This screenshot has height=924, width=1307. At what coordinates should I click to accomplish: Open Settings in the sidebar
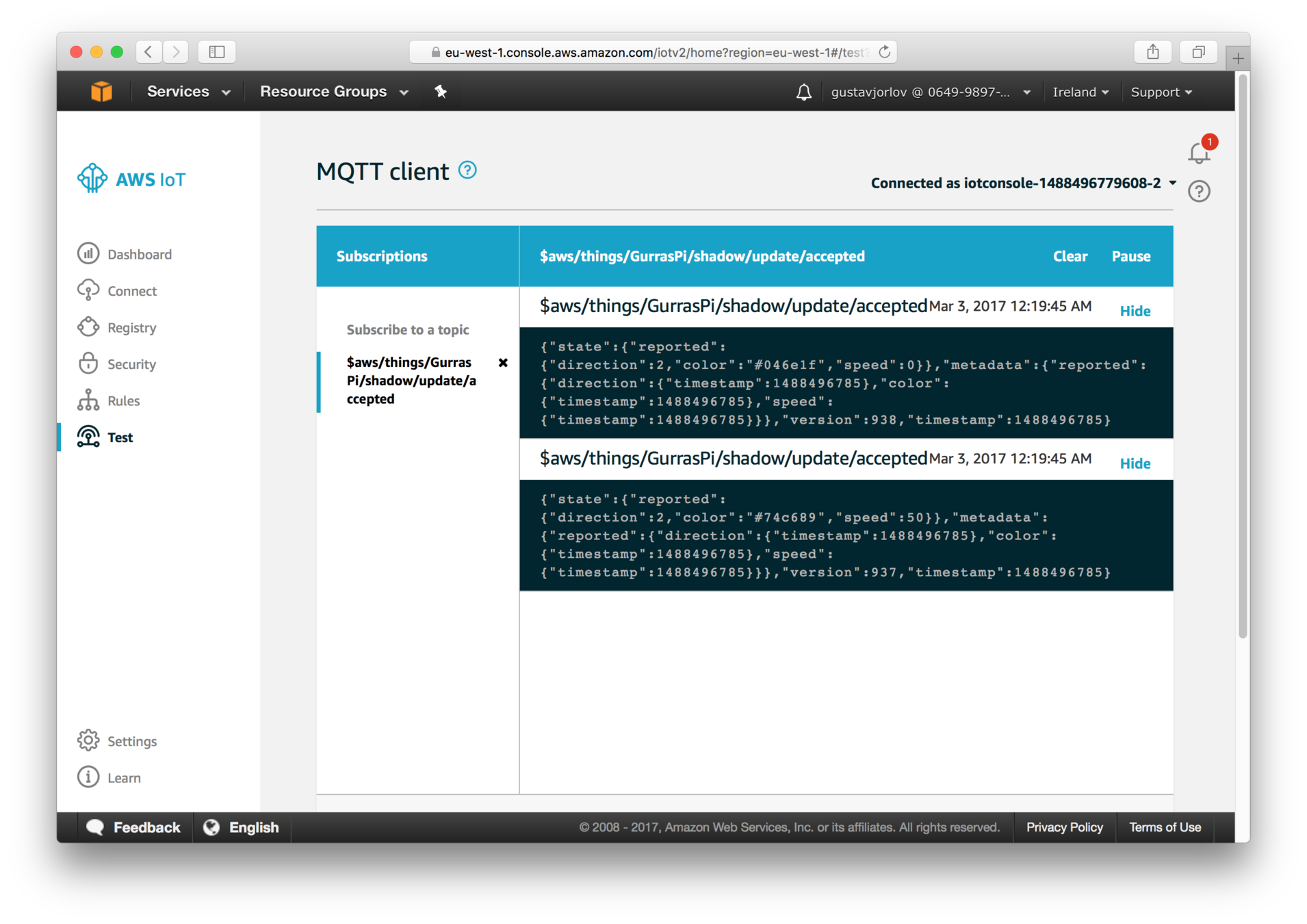click(132, 741)
